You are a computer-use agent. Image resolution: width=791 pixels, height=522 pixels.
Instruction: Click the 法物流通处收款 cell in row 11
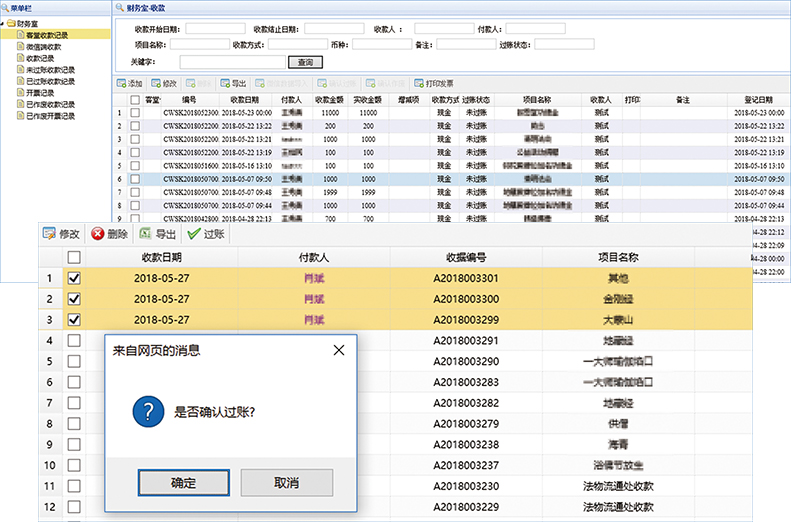[618, 486]
